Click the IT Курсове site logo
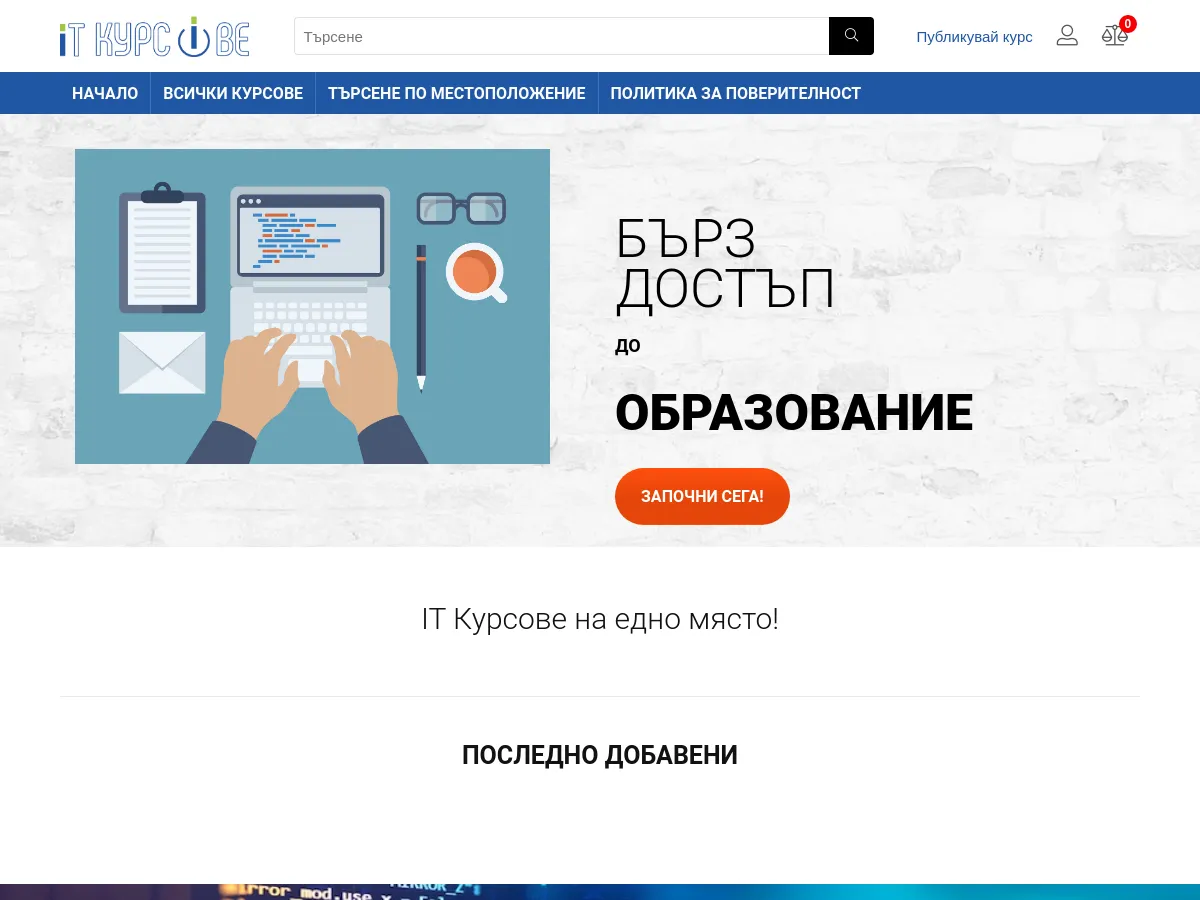The width and height of the screenshot is (1200, 900). pyautogui.click(x=154, y=37)
